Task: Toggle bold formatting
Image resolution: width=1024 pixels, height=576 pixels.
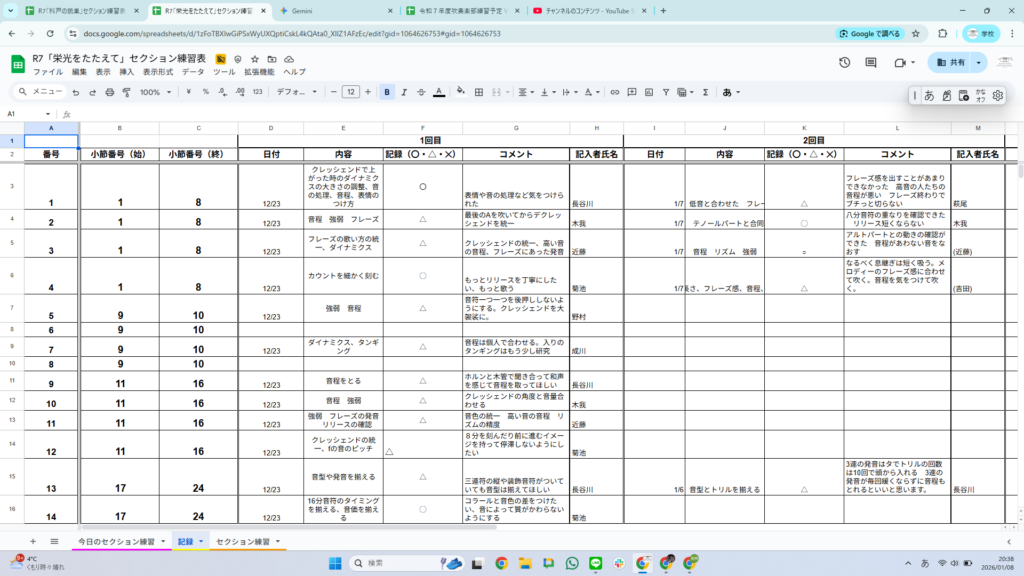Action: [x=387, y=92]
